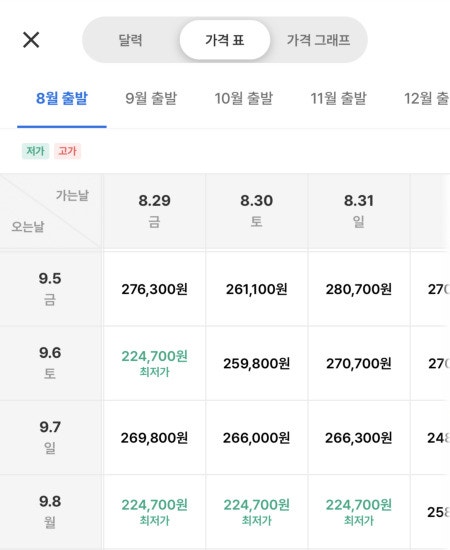Screen dimensions: 450x550
Task: Choose the 266,000원 fare cell
Action: tap(256, 437)
